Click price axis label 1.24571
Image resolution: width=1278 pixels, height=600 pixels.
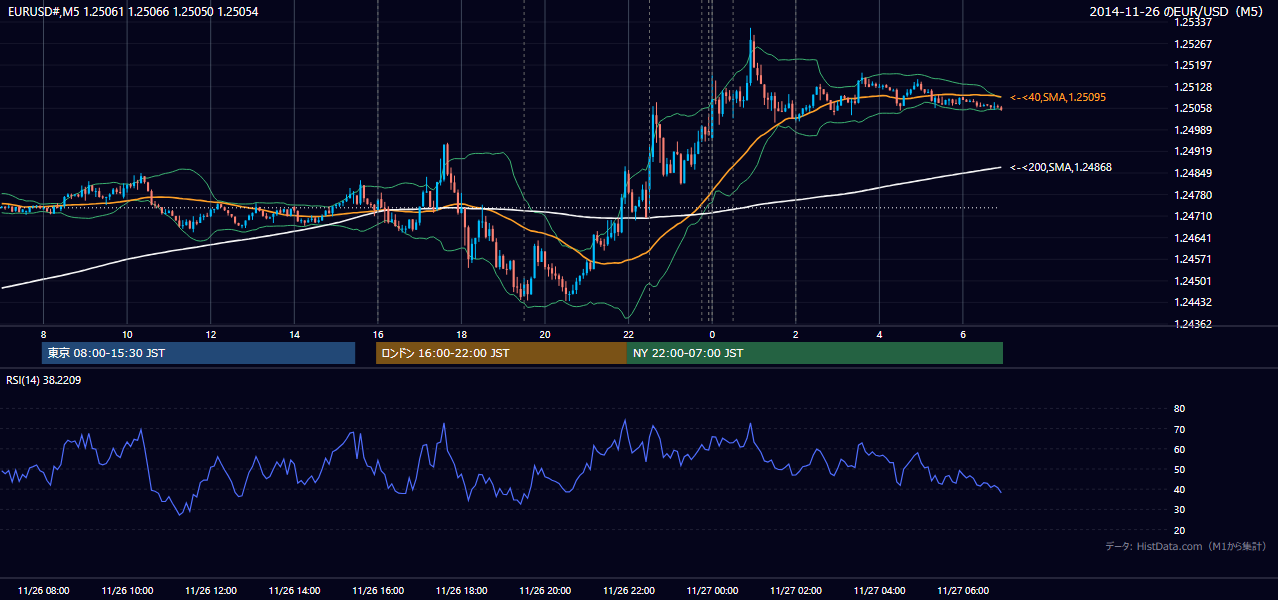click(1193, 259)
